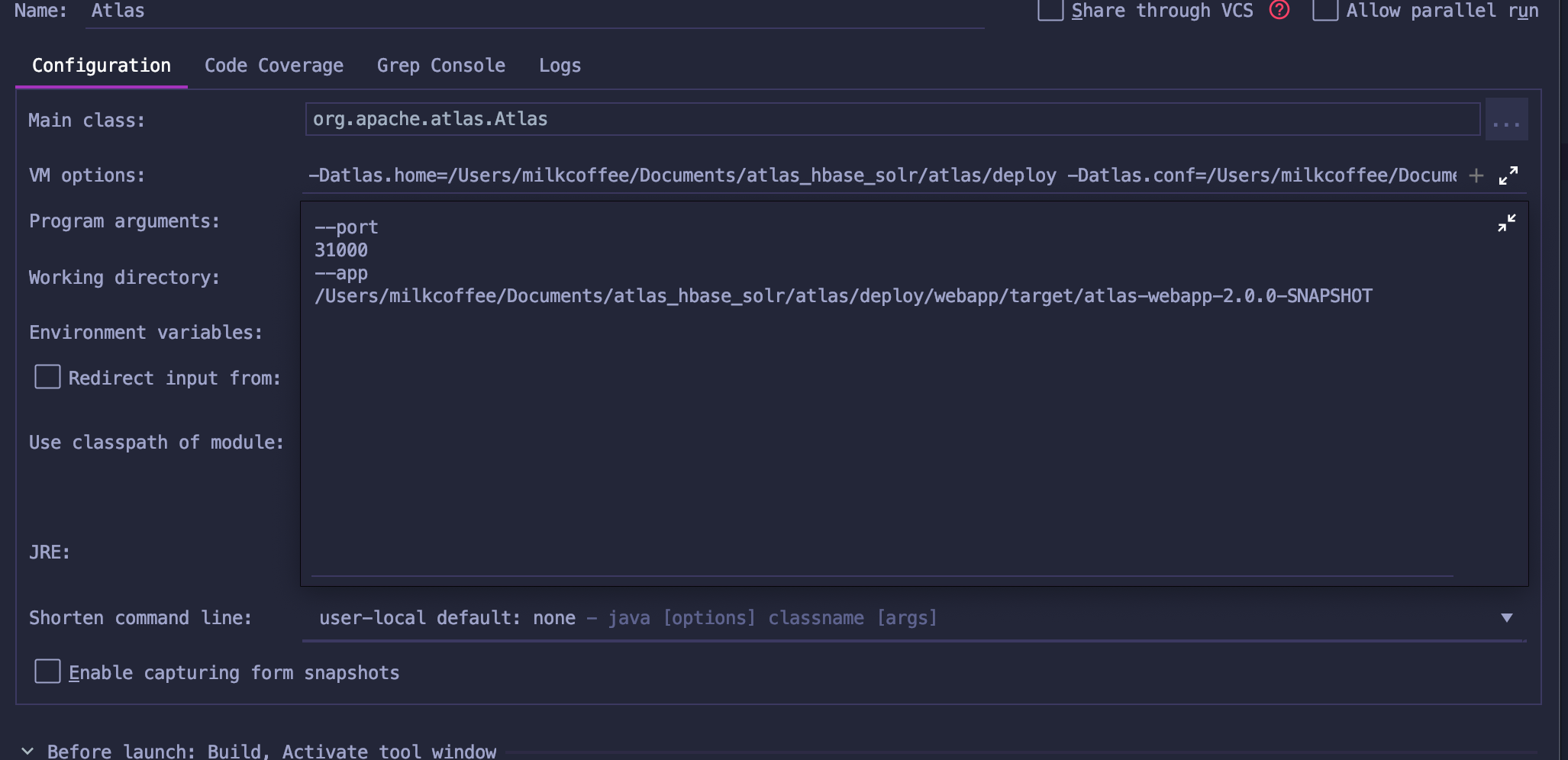Click the Working directory label
Viewport: 1568px width, 760px height.
(124, 278)
